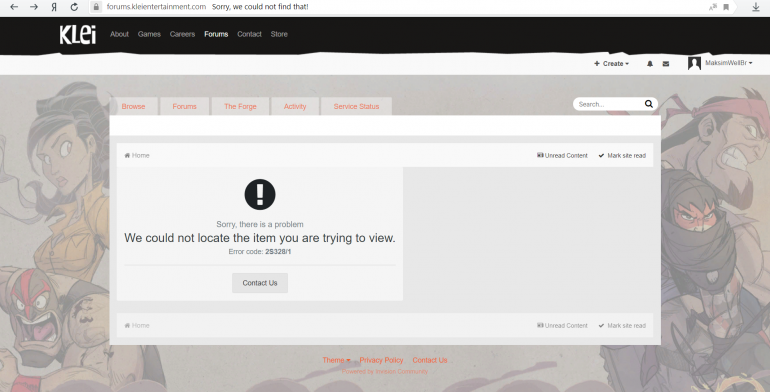Focus the Search input field
The height and width of the screenshot is (392, 770).
609,104
